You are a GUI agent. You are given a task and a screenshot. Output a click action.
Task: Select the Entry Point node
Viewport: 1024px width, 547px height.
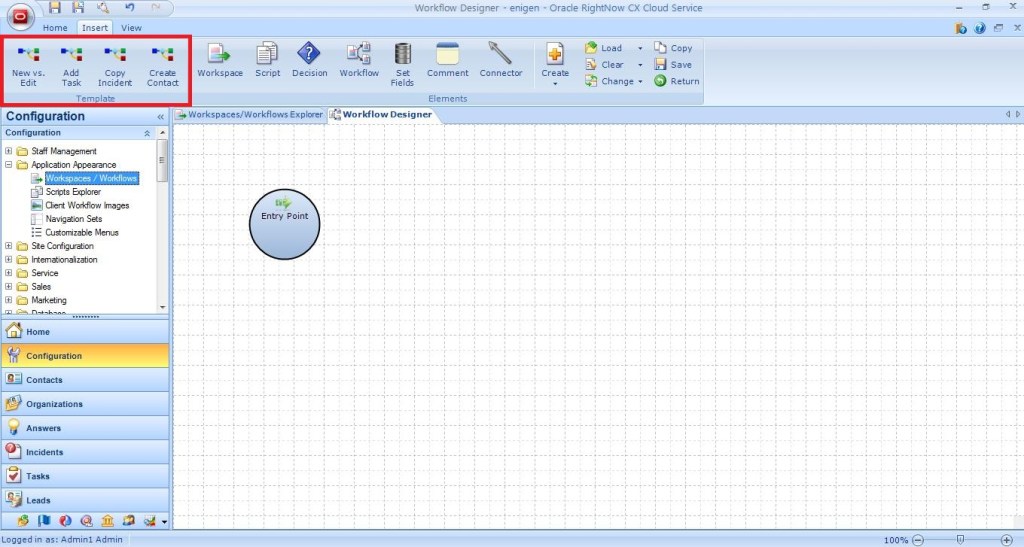(284, 223)
